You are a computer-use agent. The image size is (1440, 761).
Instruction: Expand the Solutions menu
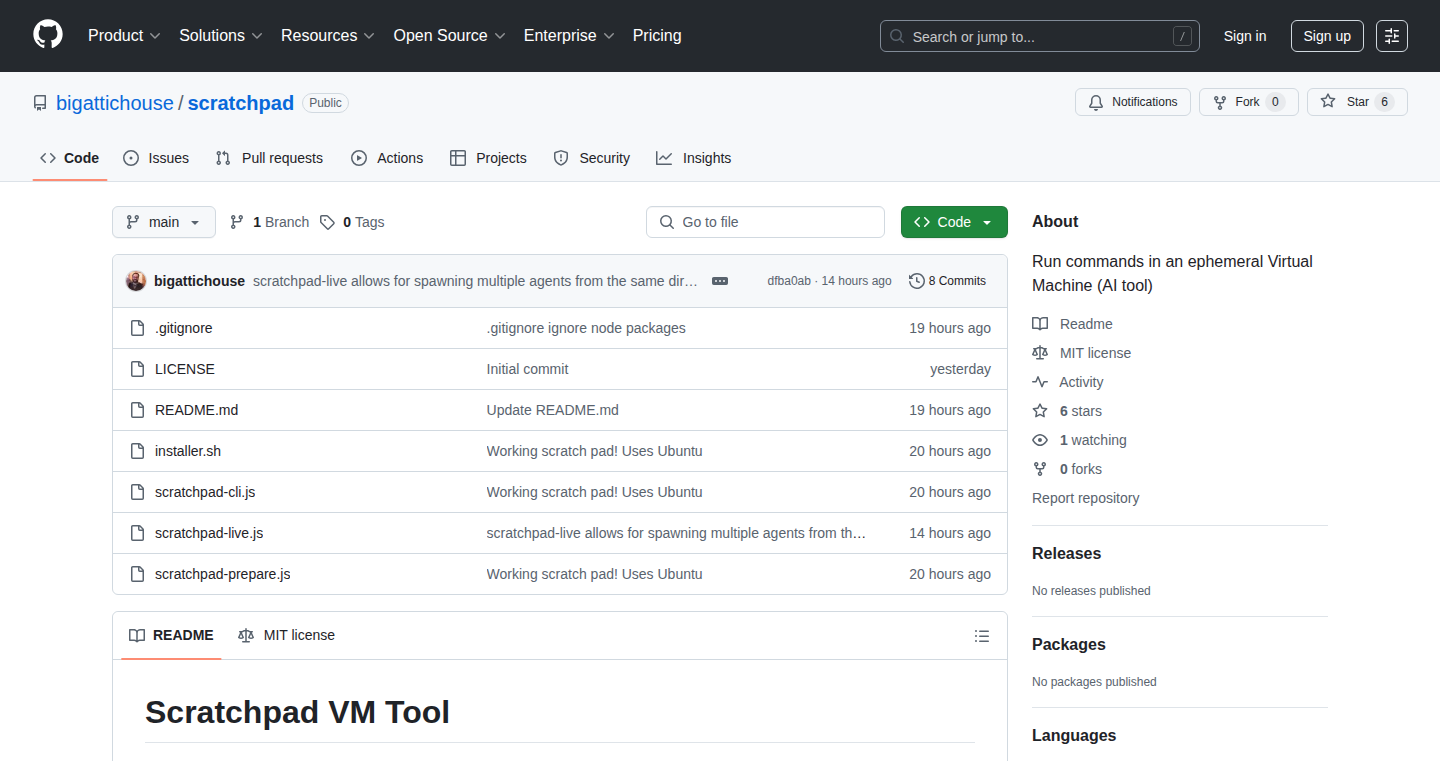(x=221, y=35)
